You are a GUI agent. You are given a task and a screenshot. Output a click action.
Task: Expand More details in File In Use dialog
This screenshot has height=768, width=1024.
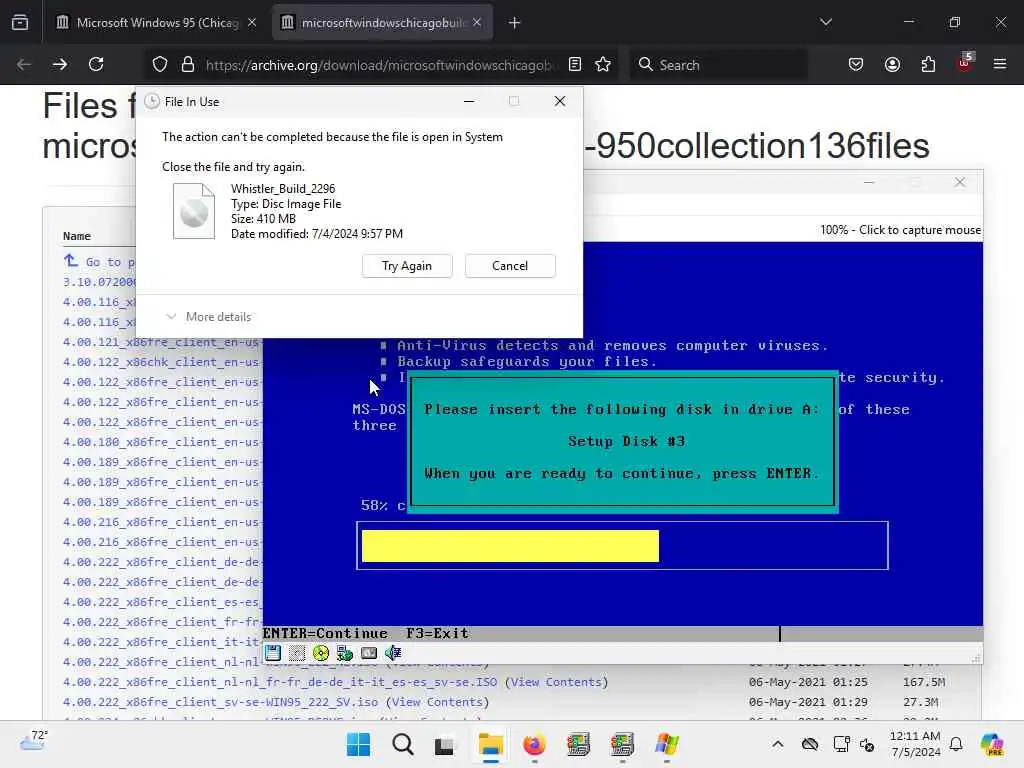[x=209, y=317]
